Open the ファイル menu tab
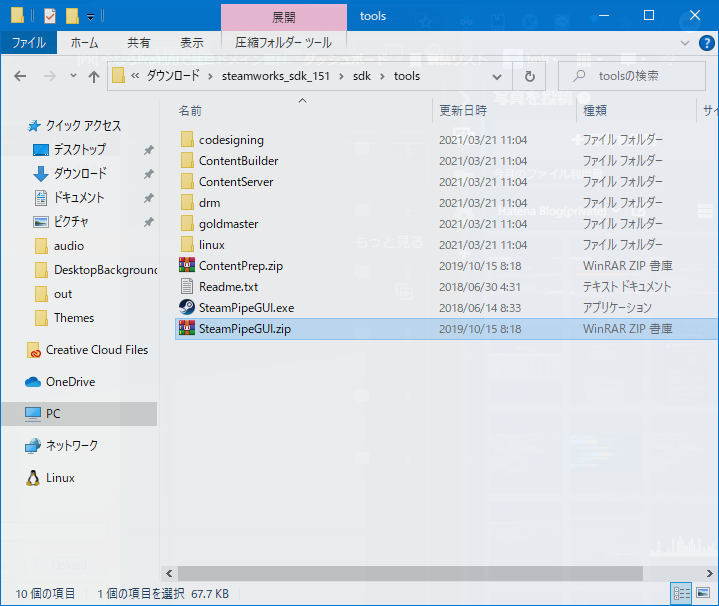Image resolution: width=719 pixels, height=606 pixels. [x=29, y=43]
